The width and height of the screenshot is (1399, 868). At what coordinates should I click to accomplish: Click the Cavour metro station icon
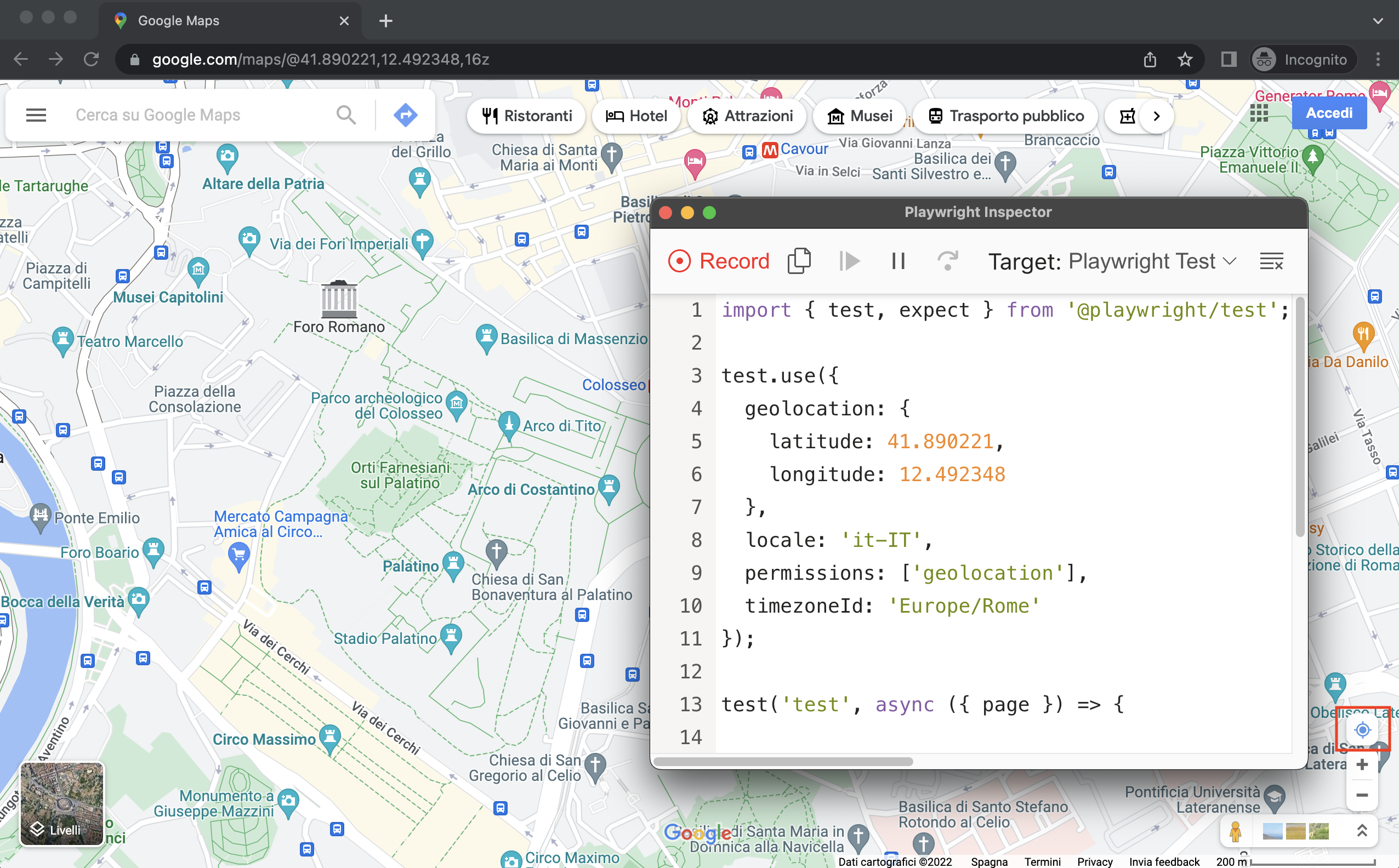click(x=770, y=150)
